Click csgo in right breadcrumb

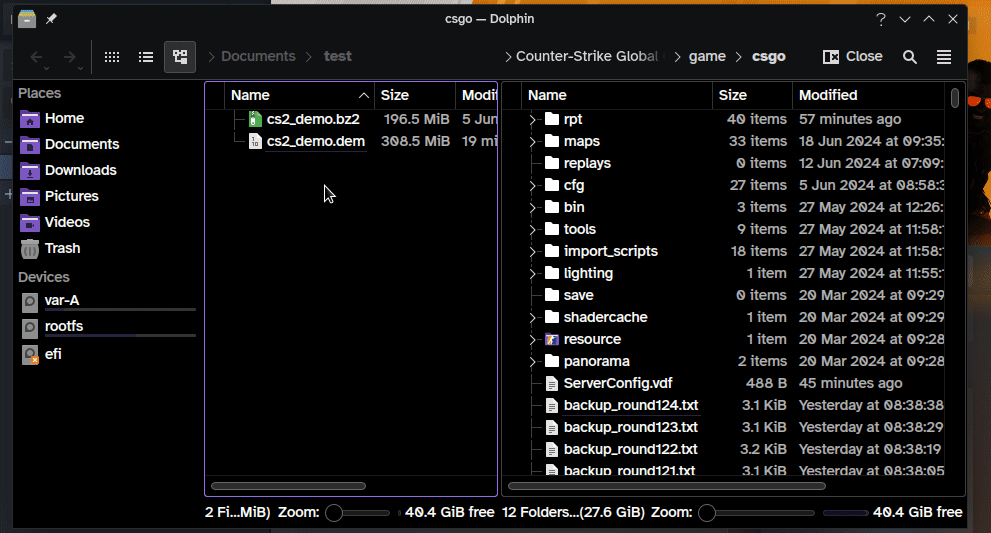[x=769, y=56]
